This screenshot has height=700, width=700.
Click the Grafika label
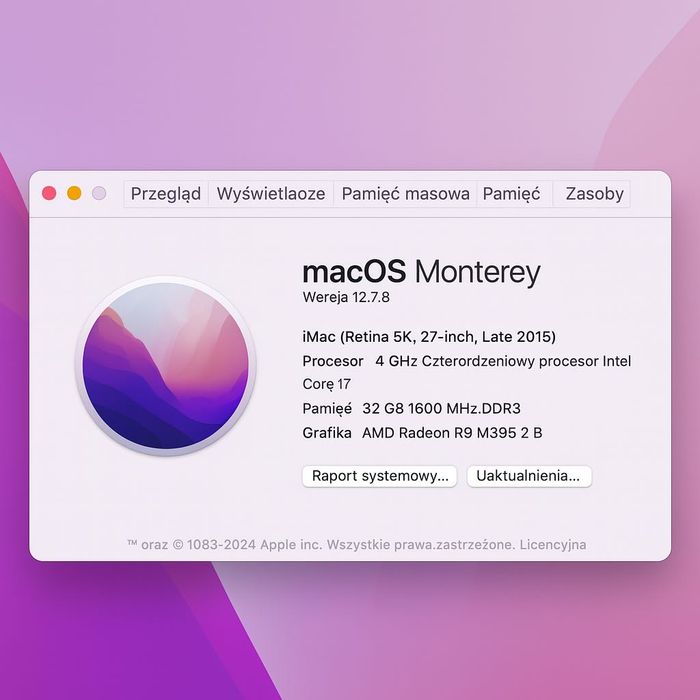tap(327, 433)
